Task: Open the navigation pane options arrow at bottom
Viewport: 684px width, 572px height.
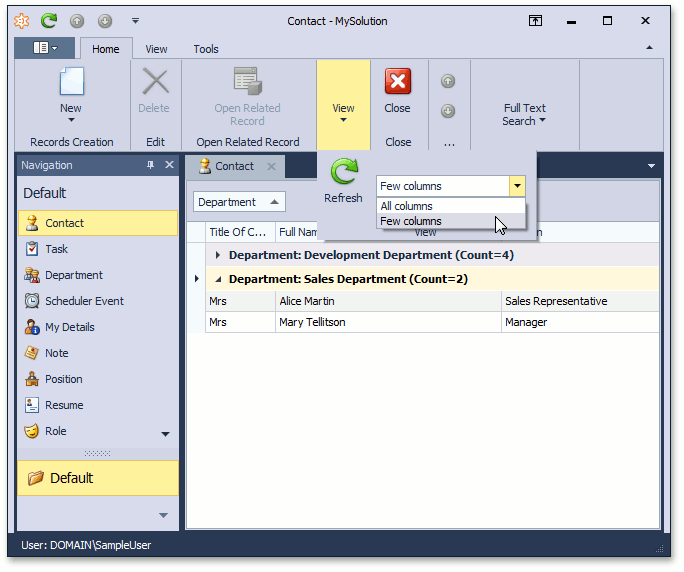Action: click(x=164, y=515)
